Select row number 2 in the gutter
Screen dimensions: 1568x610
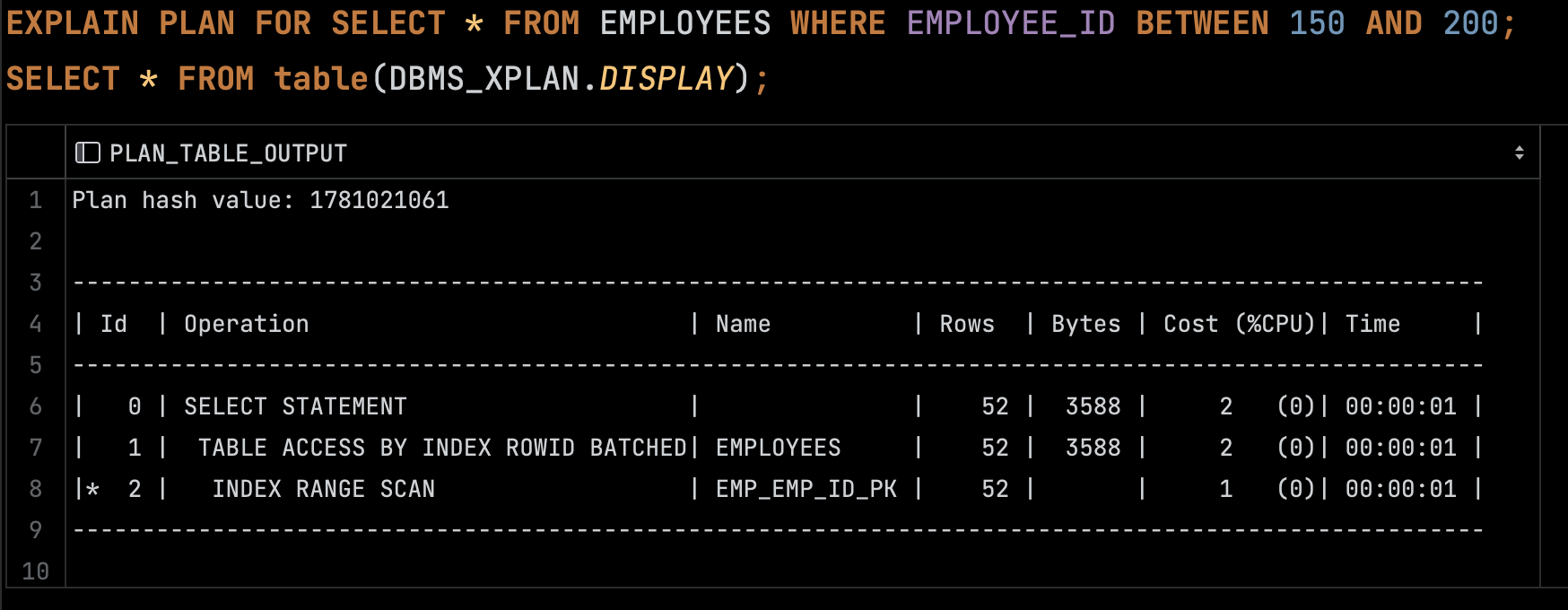pyautogui.click(x=36, y=241)
